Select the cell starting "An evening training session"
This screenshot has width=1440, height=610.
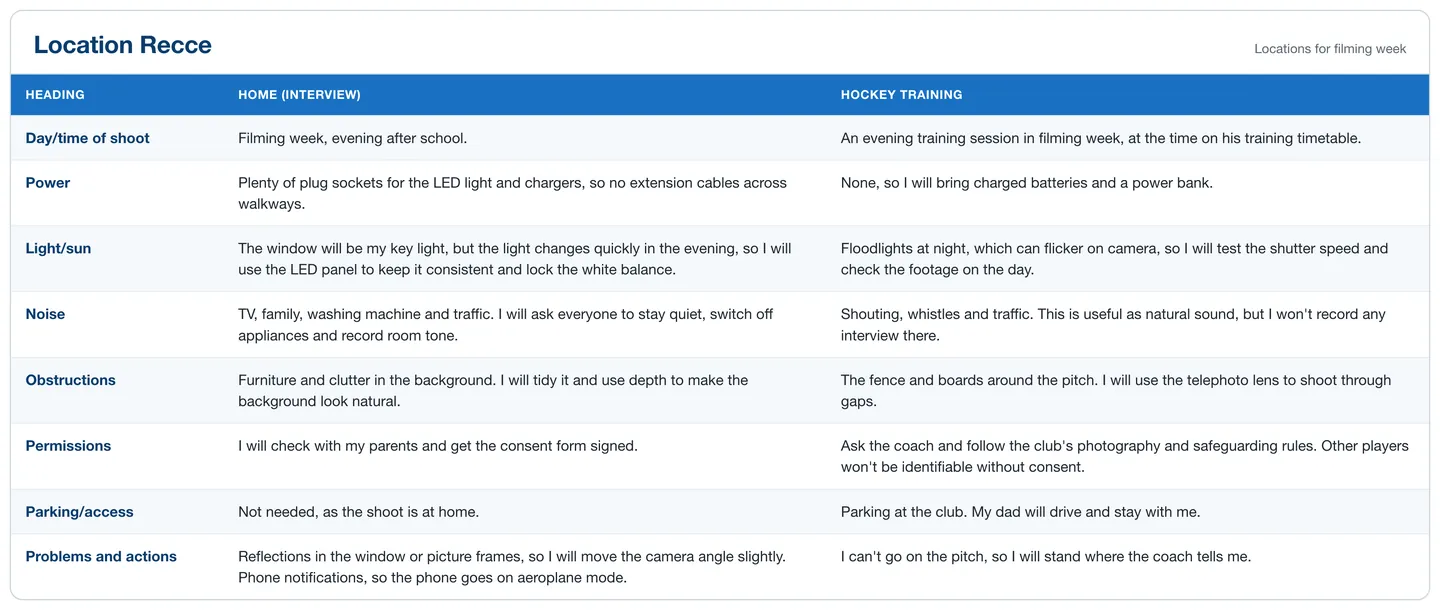[1128, 138]
